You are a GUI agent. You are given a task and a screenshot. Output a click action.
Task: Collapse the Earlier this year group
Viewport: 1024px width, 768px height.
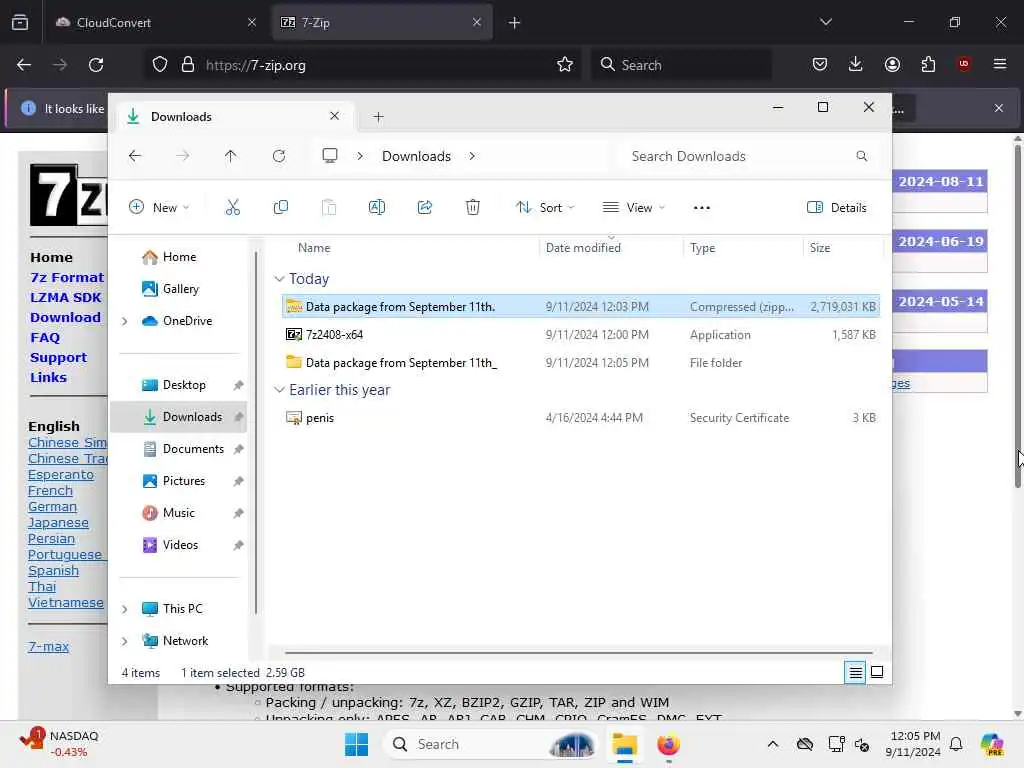click(x=280, y=390)
